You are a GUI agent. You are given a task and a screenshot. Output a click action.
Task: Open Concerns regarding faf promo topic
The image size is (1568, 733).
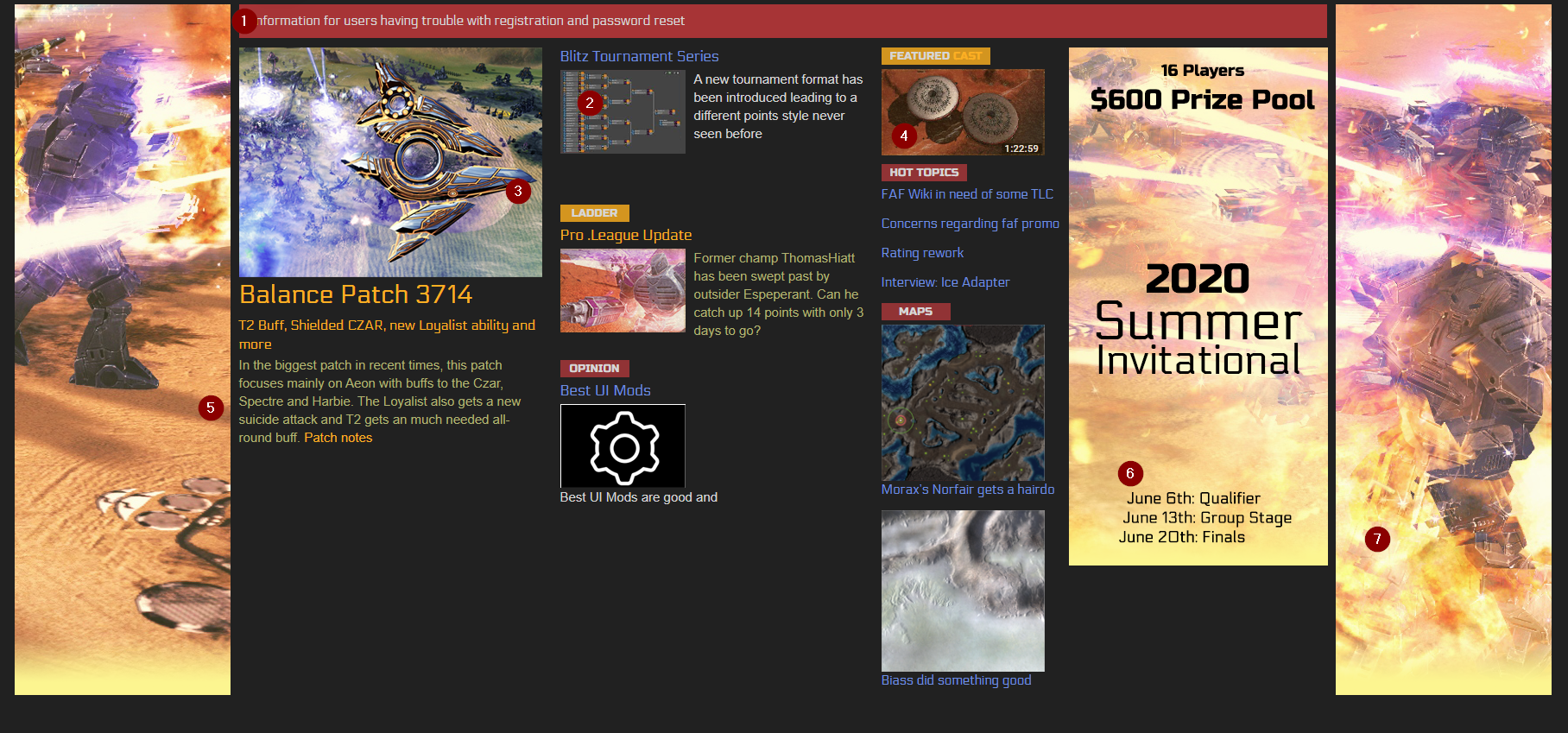pyautogui.click(x=970, y=224)
